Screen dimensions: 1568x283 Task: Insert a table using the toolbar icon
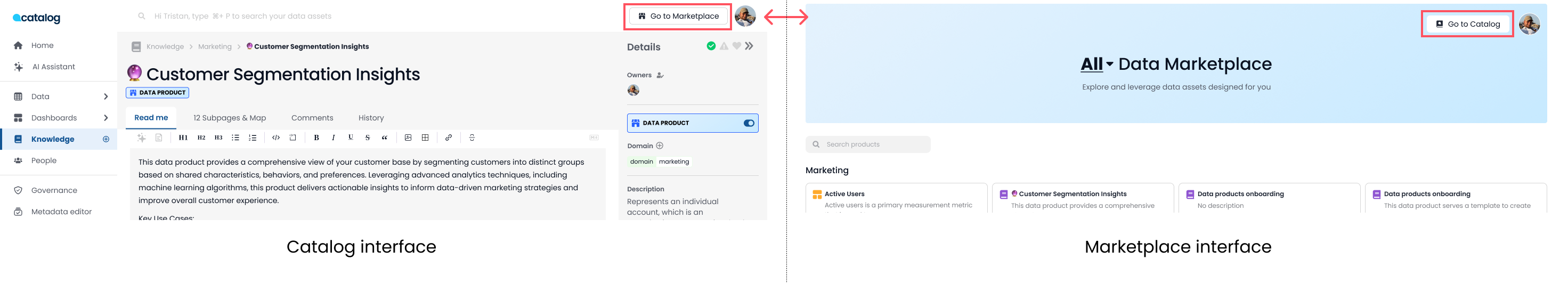pyautogui.click(x=425, y=138)
